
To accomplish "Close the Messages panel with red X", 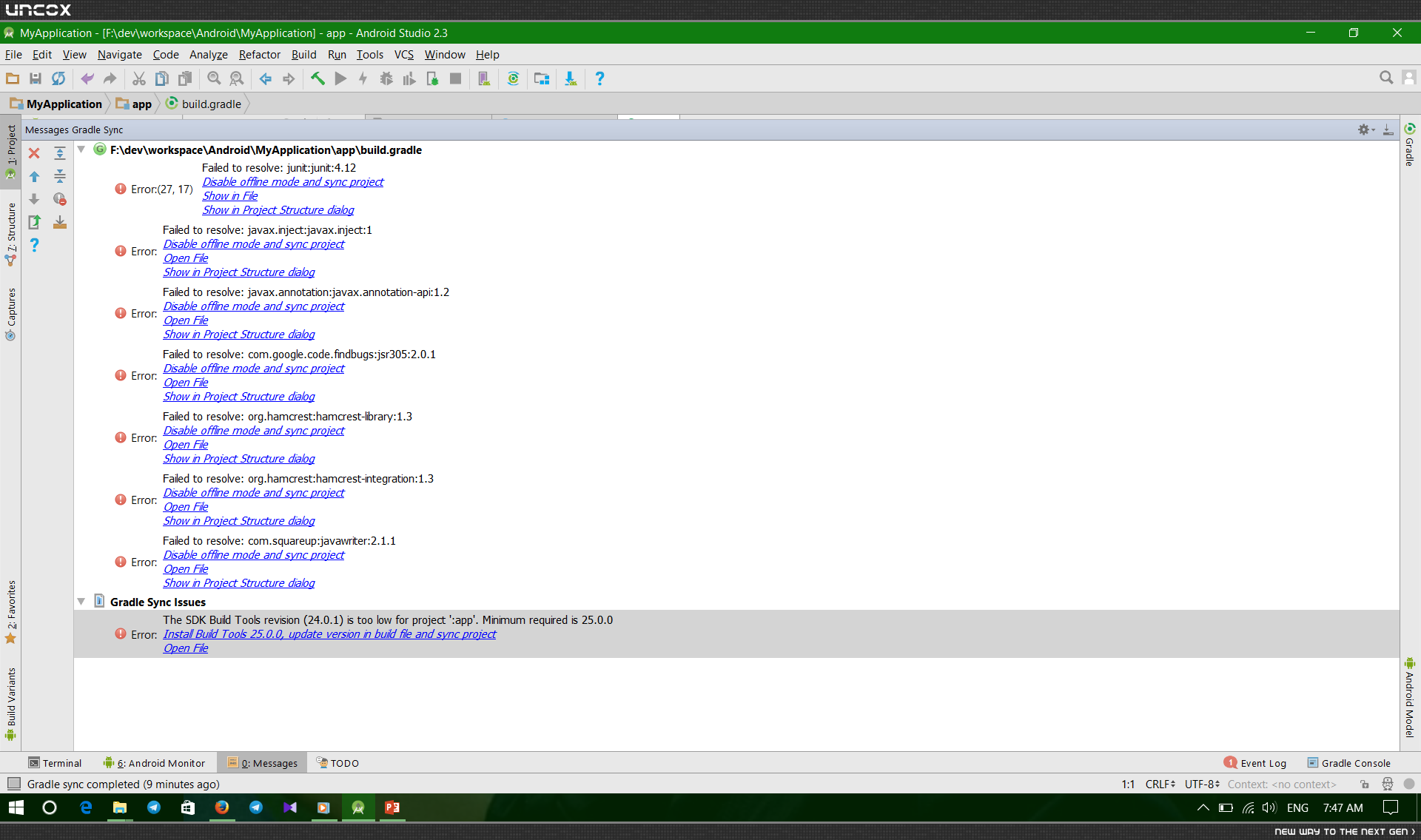I will [x=34, y=153].
